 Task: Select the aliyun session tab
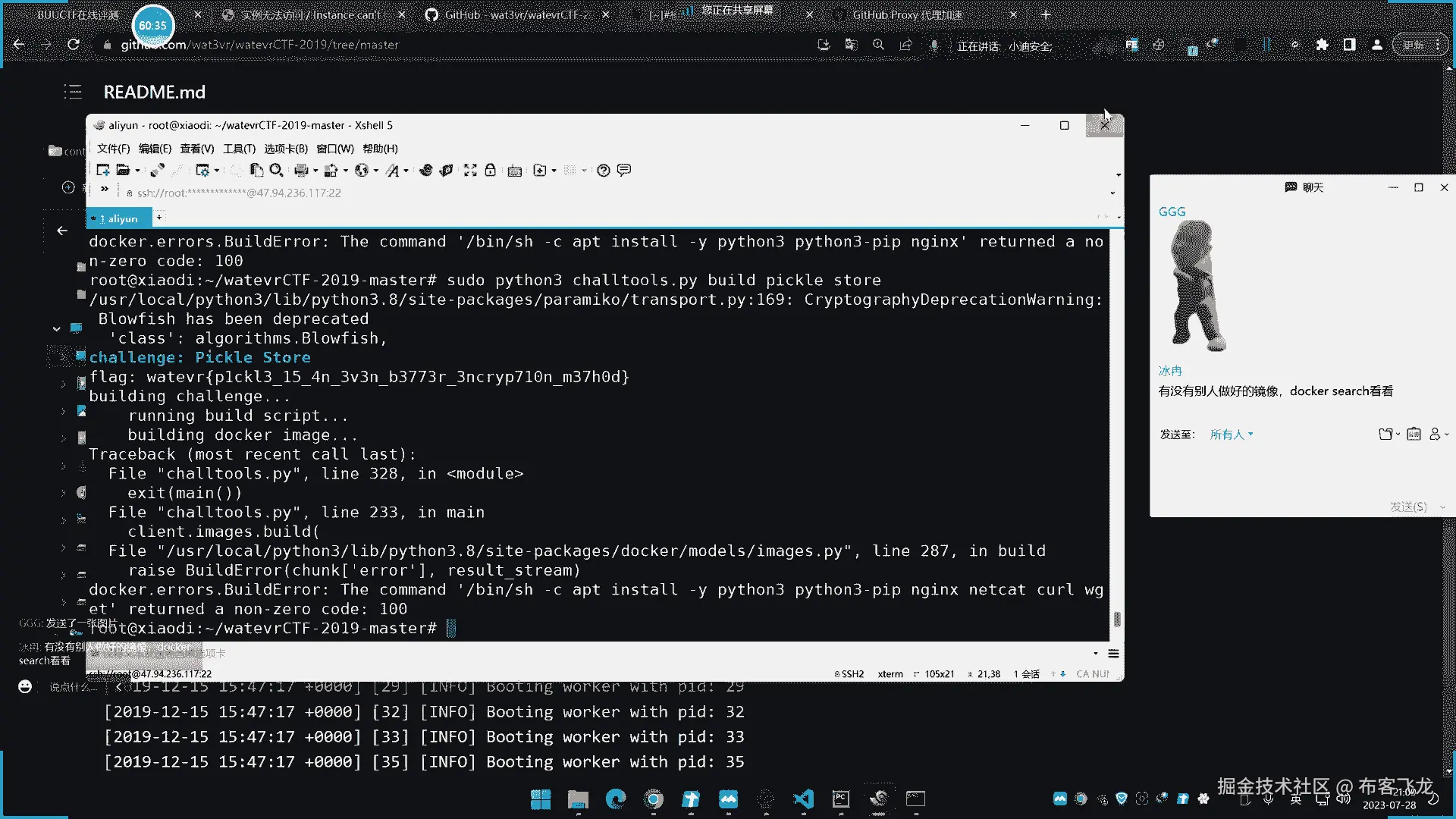click(x=118, y=218)
